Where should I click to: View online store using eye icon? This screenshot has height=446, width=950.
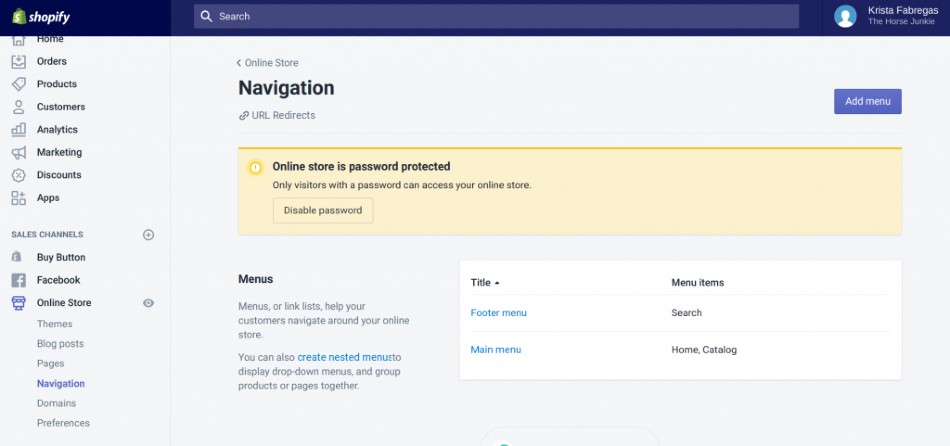pos(149,303)
